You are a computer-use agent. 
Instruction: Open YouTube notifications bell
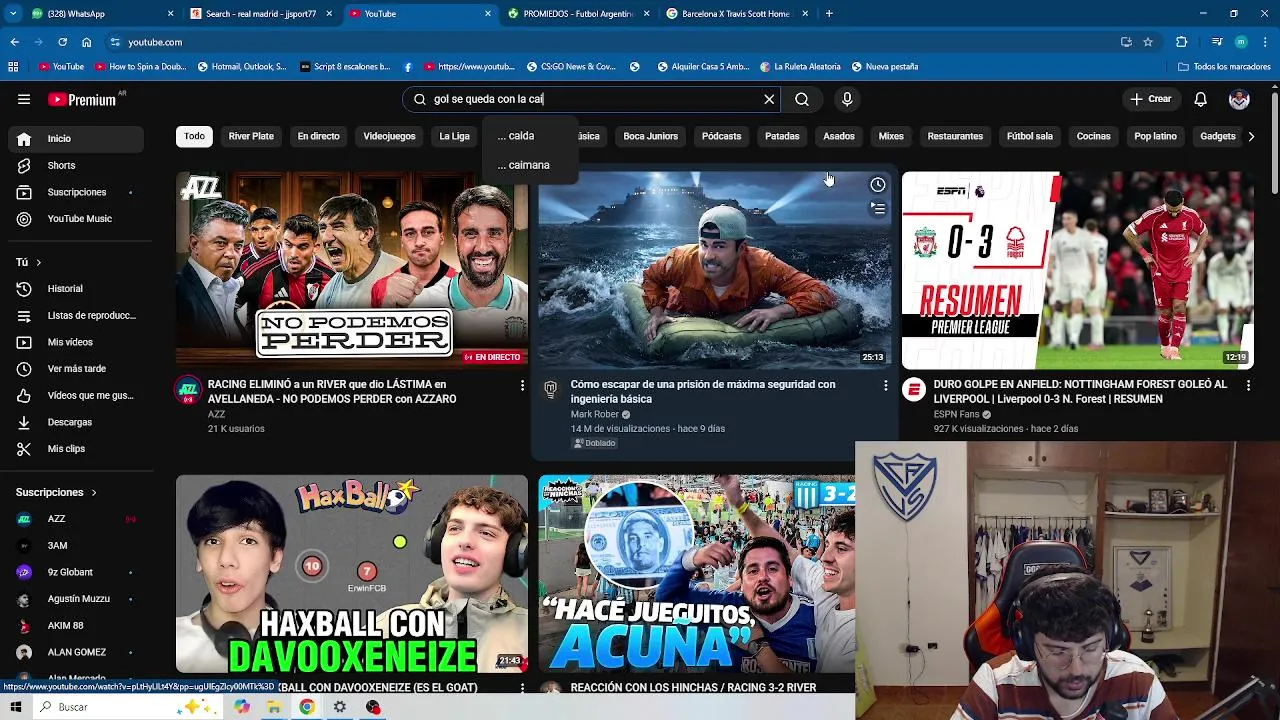1201,99
